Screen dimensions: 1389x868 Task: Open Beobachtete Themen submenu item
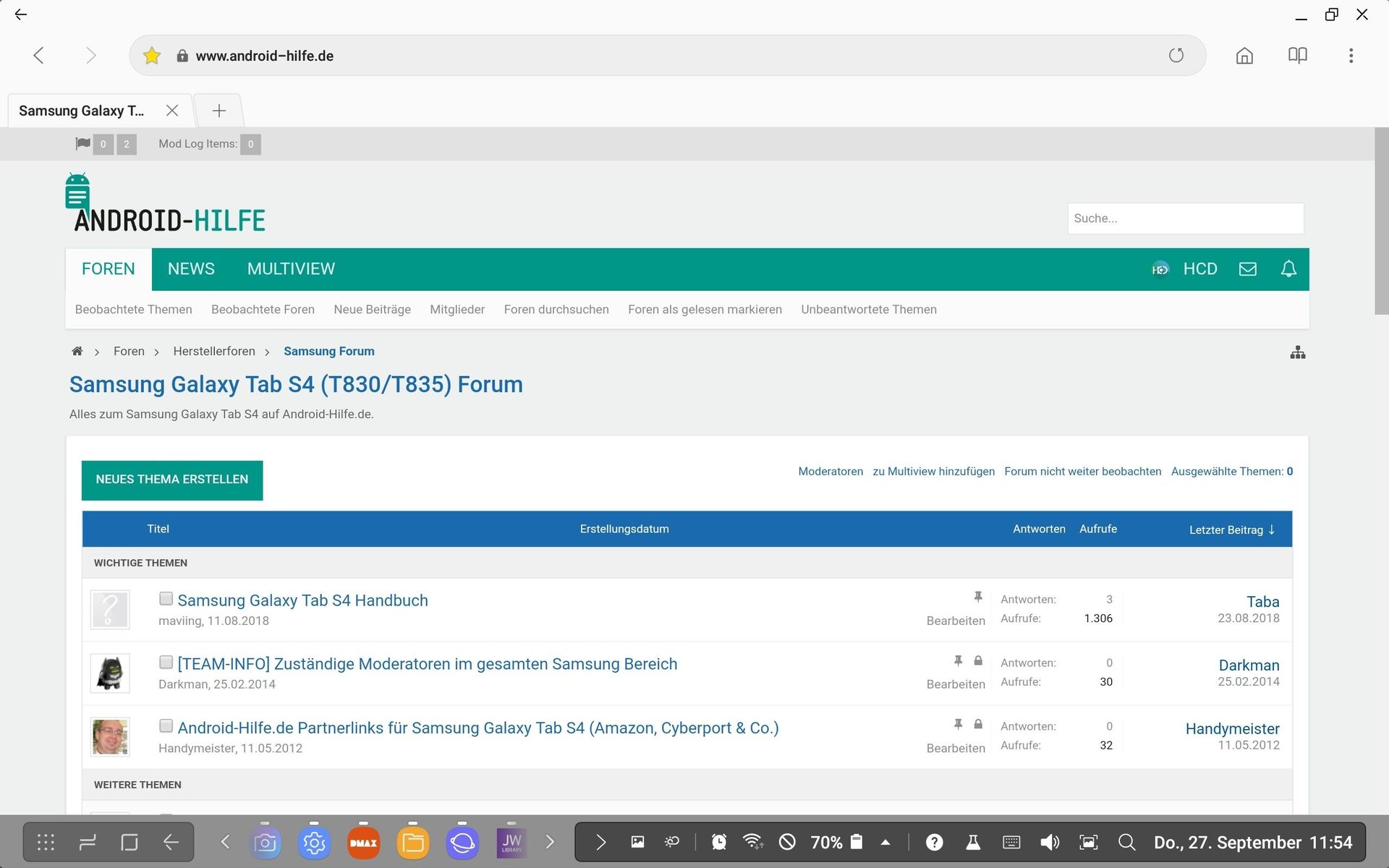coord(134,310)
